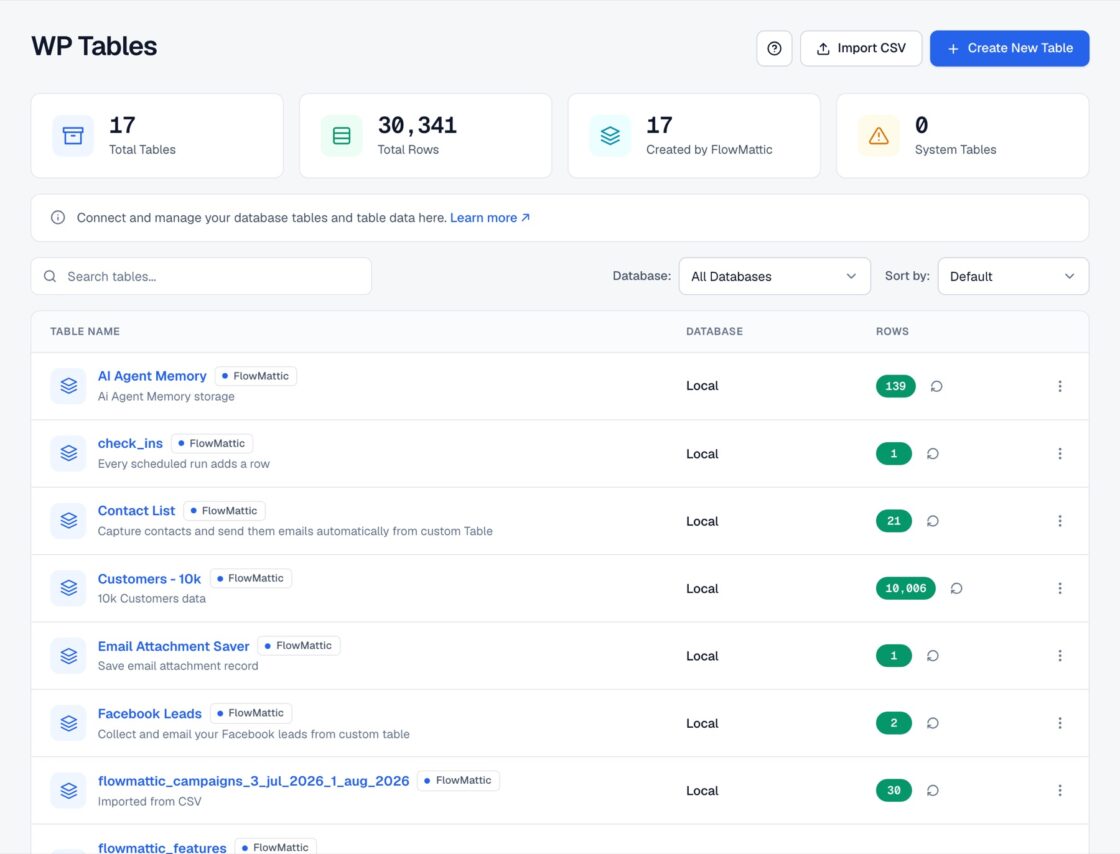Open the check_ins table link

point(130,443)
